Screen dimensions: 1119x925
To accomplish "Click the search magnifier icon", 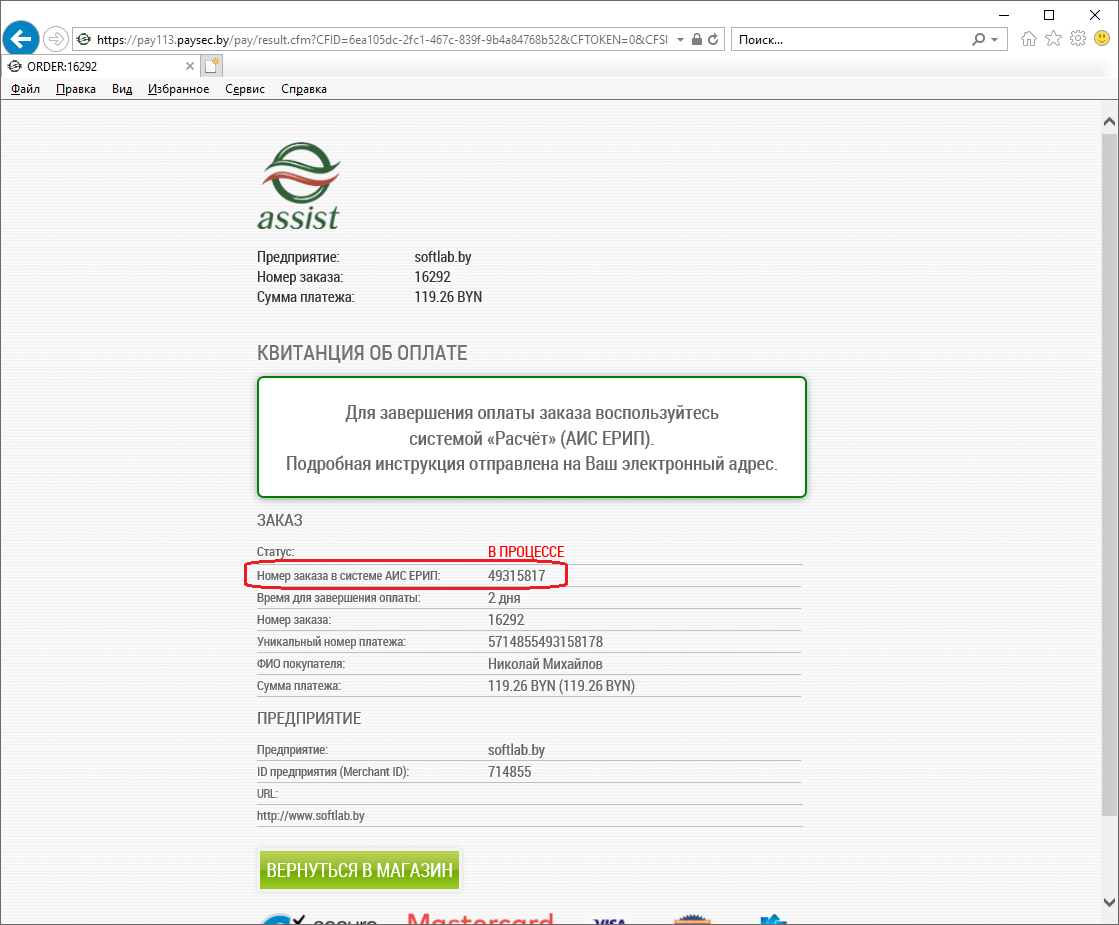I will [x=978, y=39].
